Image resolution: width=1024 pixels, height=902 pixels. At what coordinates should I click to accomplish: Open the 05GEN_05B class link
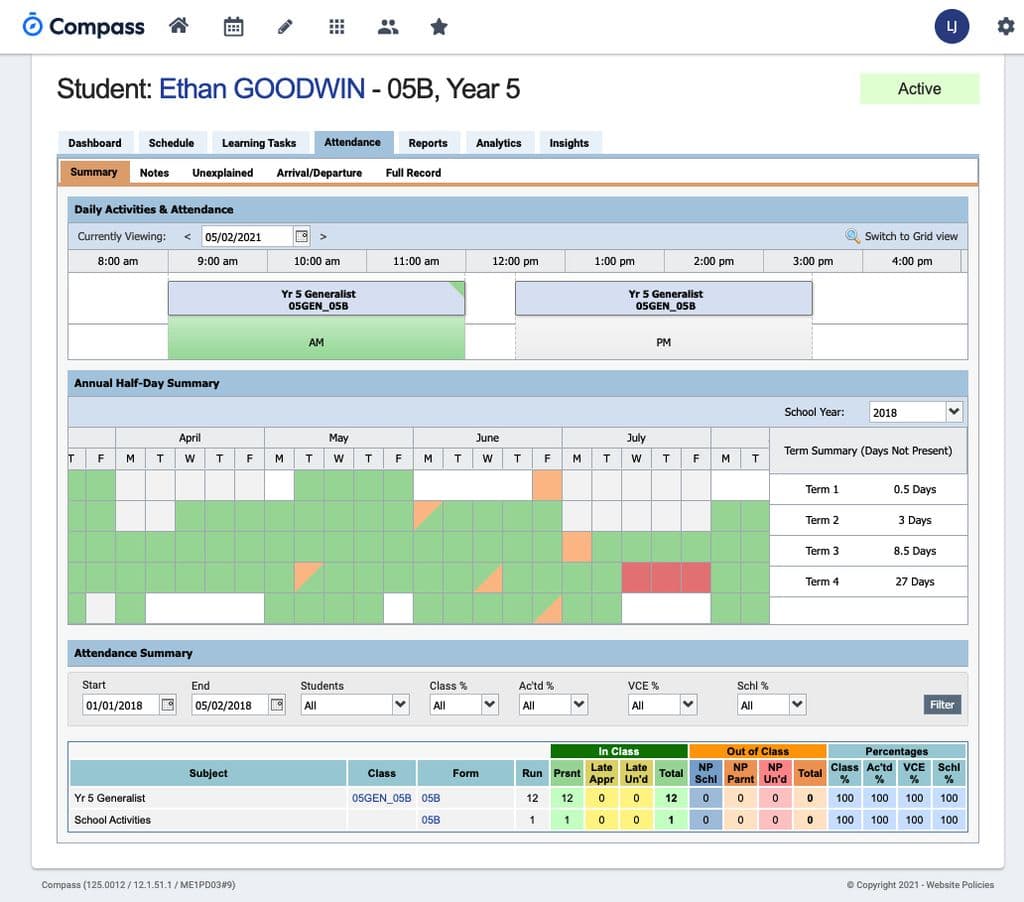pyautogui.click(x=381, y=797)
